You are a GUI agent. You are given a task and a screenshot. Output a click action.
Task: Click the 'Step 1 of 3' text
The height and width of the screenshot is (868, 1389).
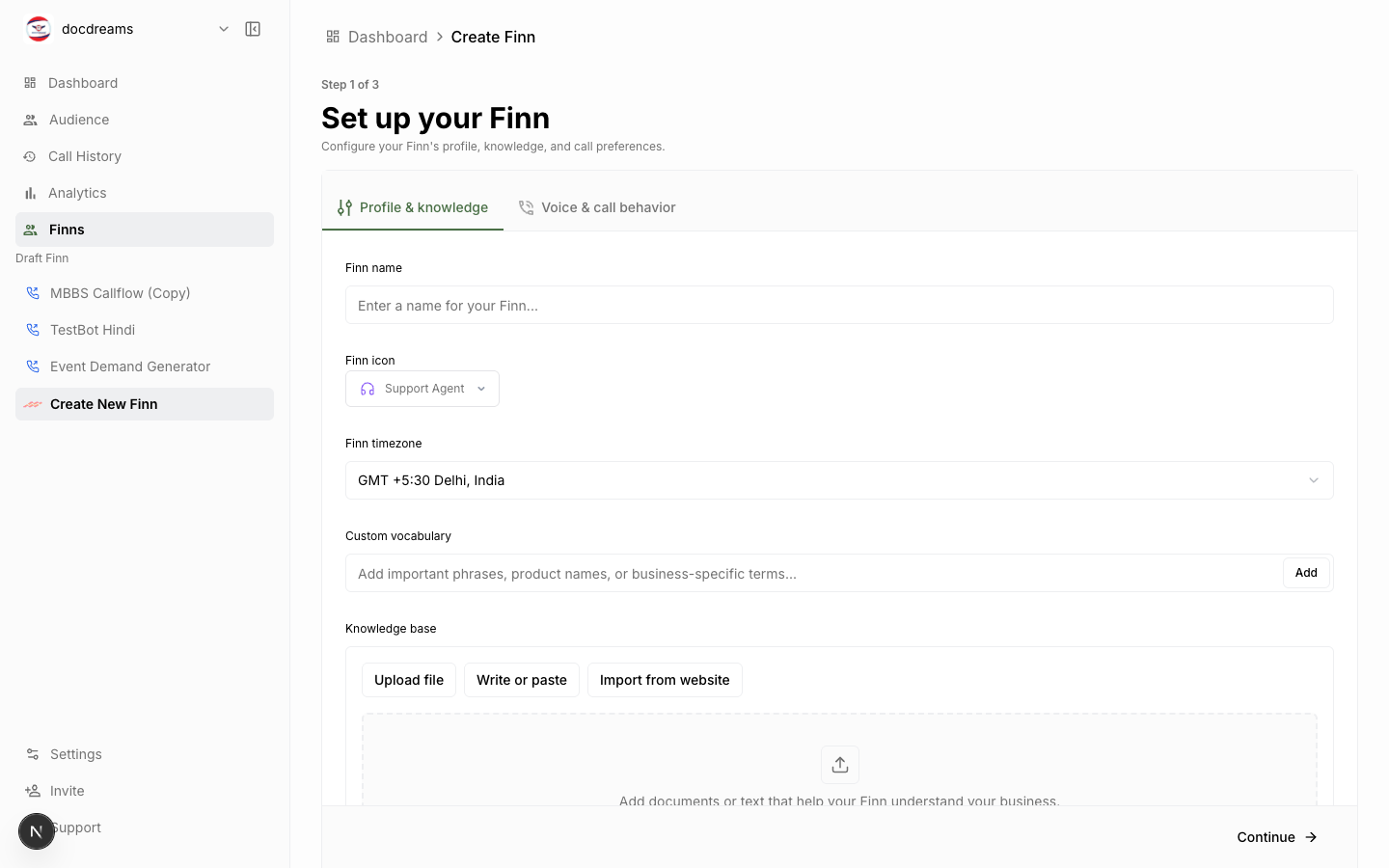(350, 85)
